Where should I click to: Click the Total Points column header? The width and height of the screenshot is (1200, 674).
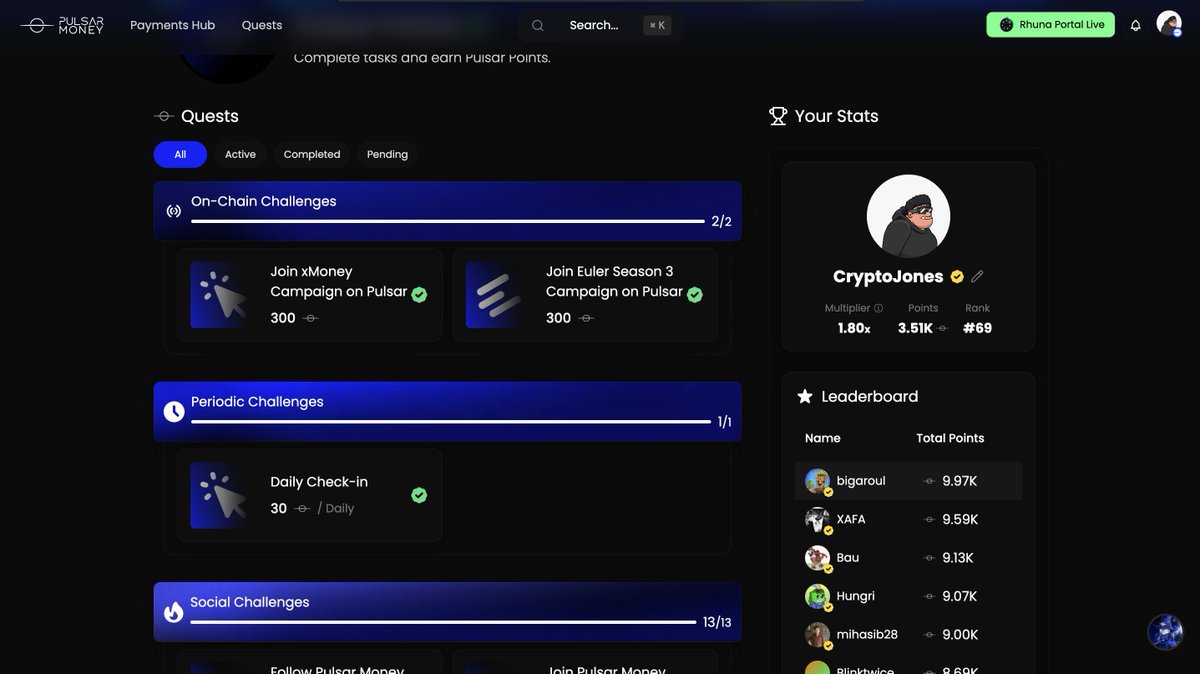tap(950, 438)
